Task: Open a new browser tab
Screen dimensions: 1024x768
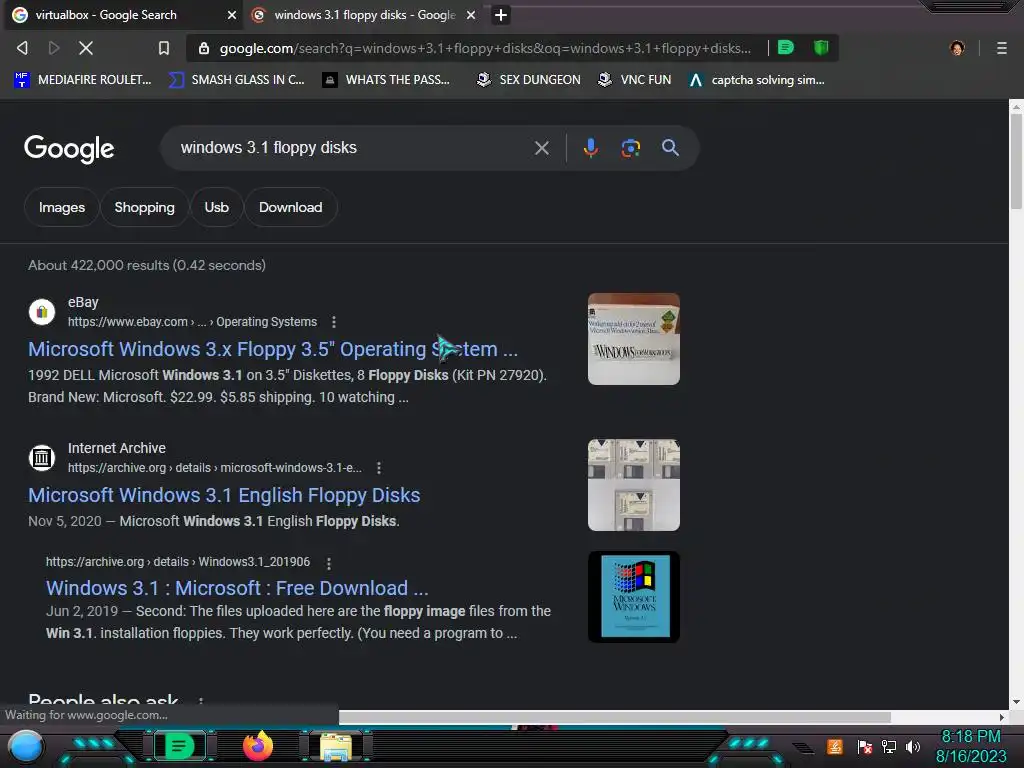Action: point(500,15)
